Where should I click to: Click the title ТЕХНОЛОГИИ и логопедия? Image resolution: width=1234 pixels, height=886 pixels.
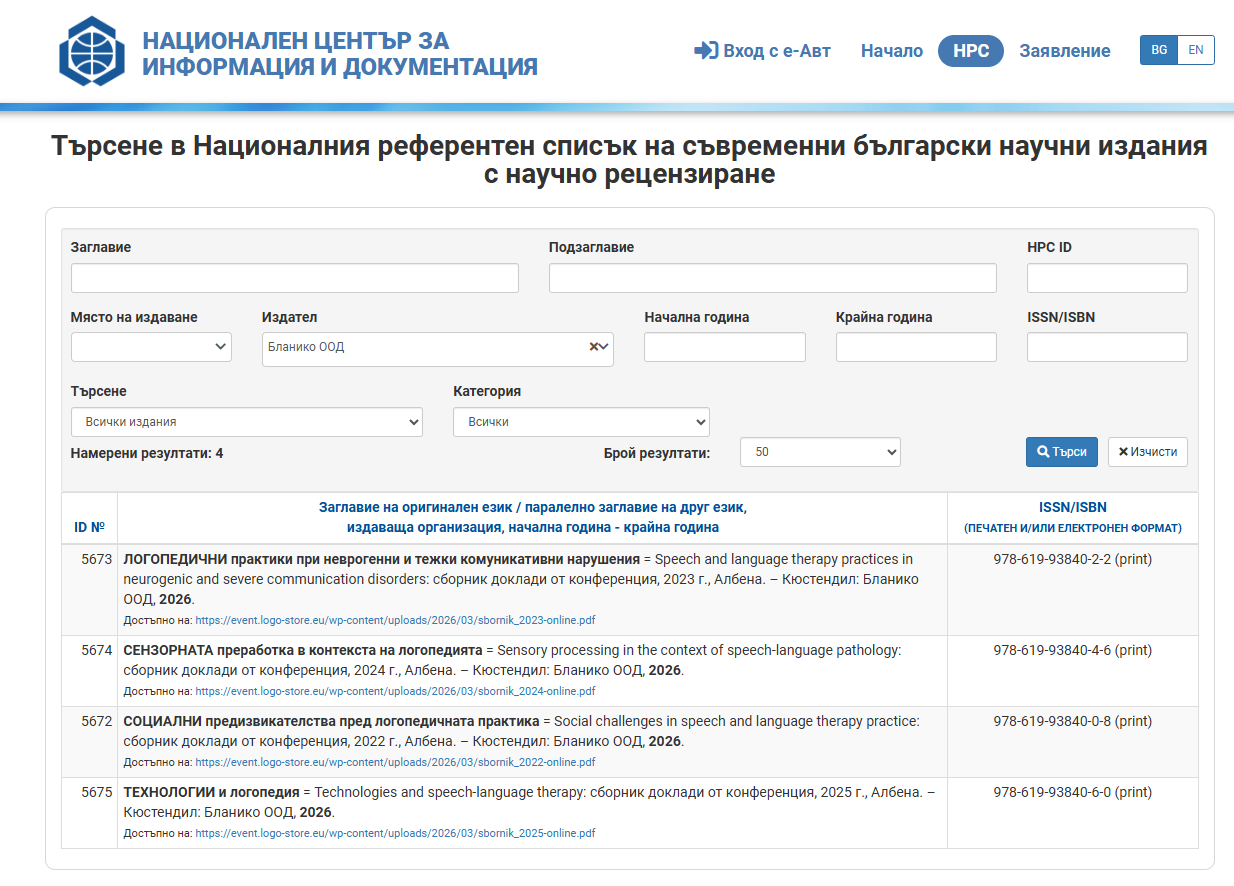coord(211,792)
